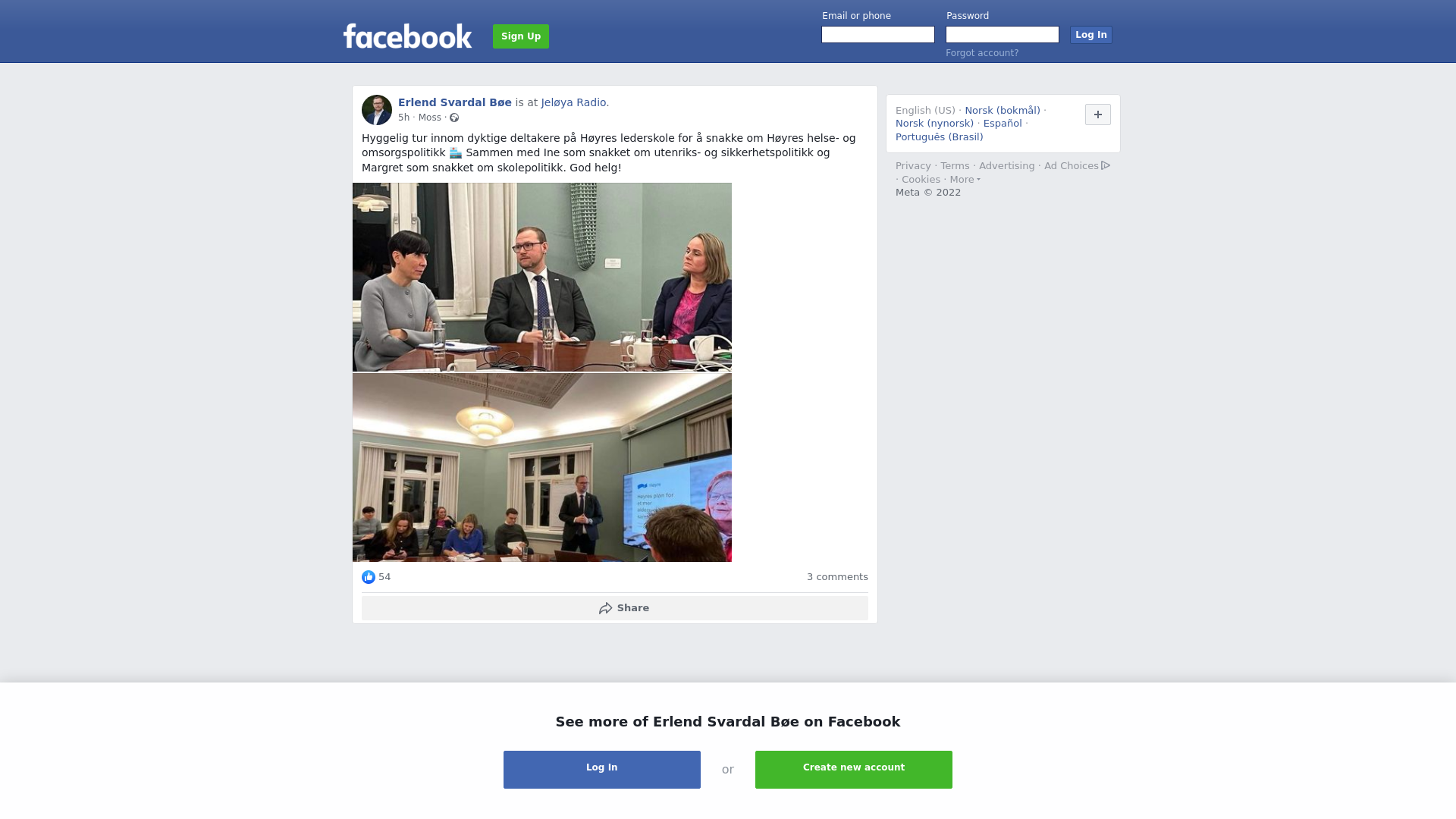Click the header Log In button
This screenshot has height=819, width=1456.
tap(1091, 35)
